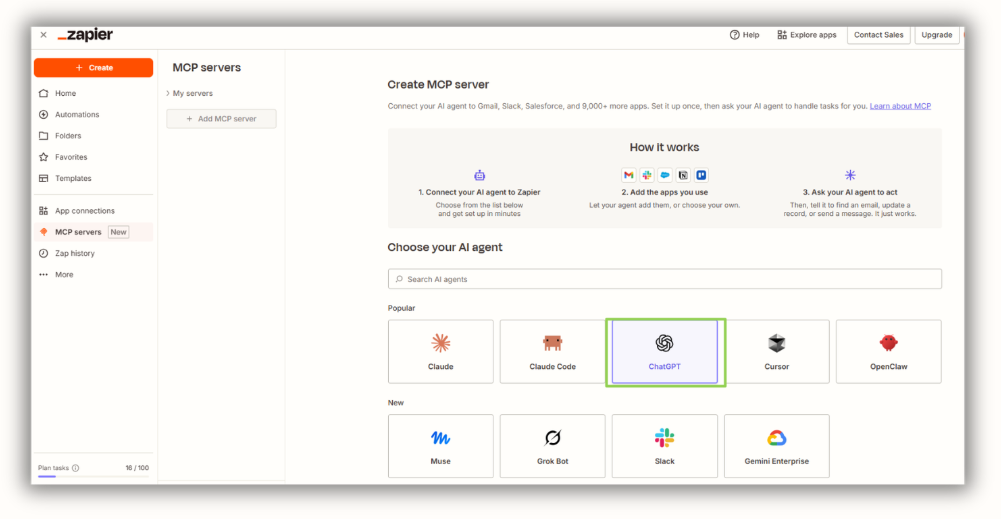Click the More three-dots icon
1001x519 pixels.
point(43,275)
